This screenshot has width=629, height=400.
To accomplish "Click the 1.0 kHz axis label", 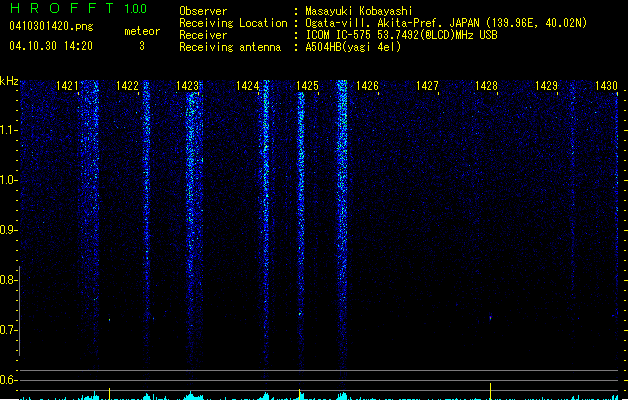I will 8,180.
